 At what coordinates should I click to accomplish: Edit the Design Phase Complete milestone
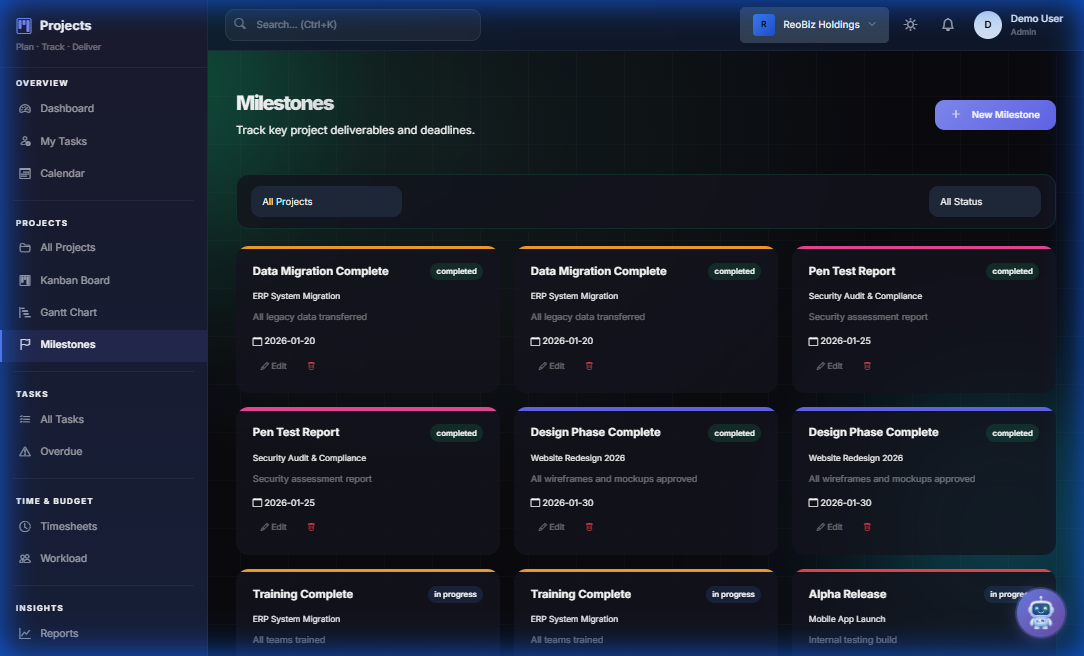551,526
